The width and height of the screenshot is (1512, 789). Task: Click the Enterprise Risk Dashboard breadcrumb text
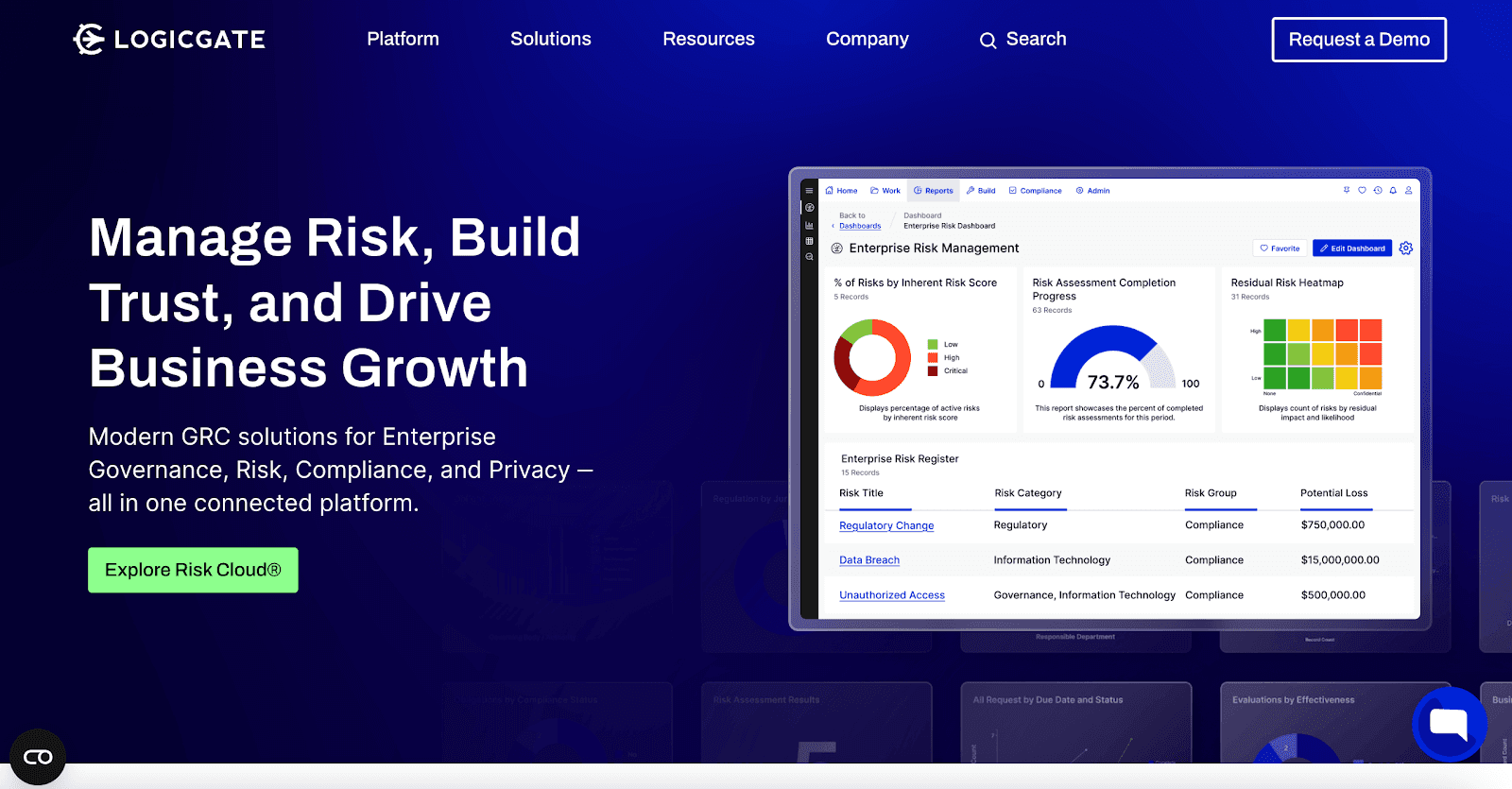click(949, 226)
